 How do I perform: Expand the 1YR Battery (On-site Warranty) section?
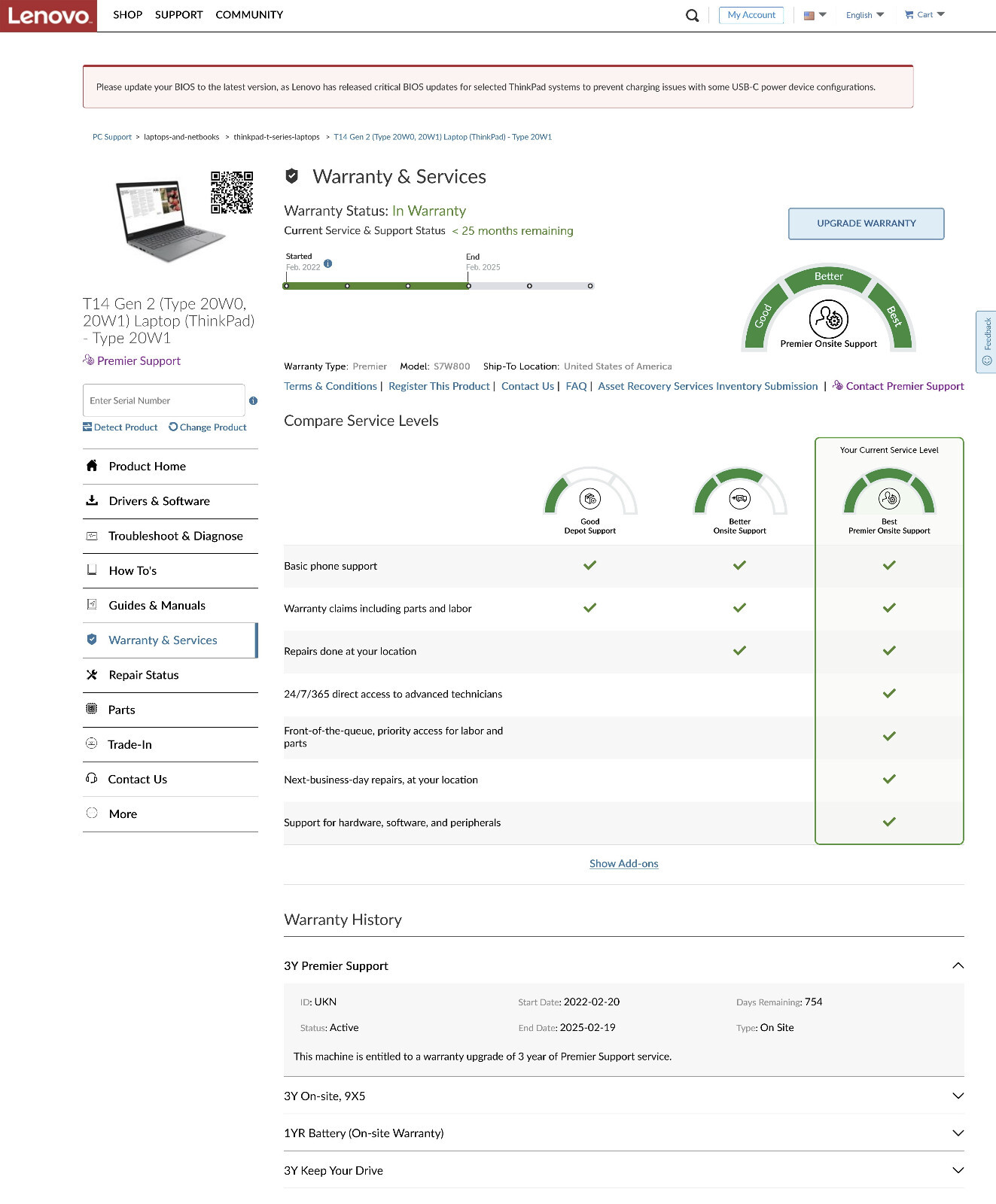pyautogui.click(x=623, y=1133)
